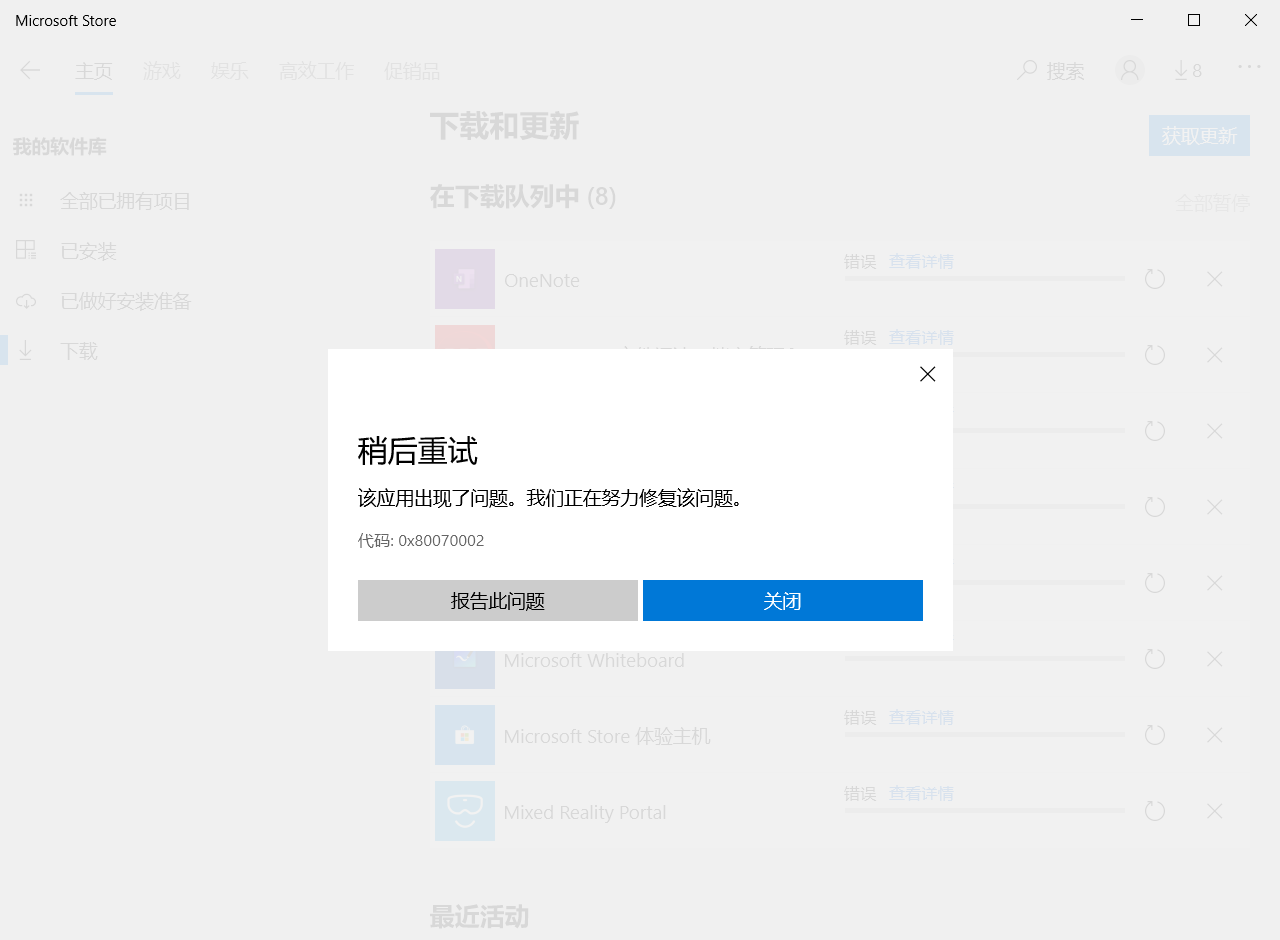Click the OneNote app name
Image resolution: width=1280 pixels, height=940 pixels.
(542, 280)
